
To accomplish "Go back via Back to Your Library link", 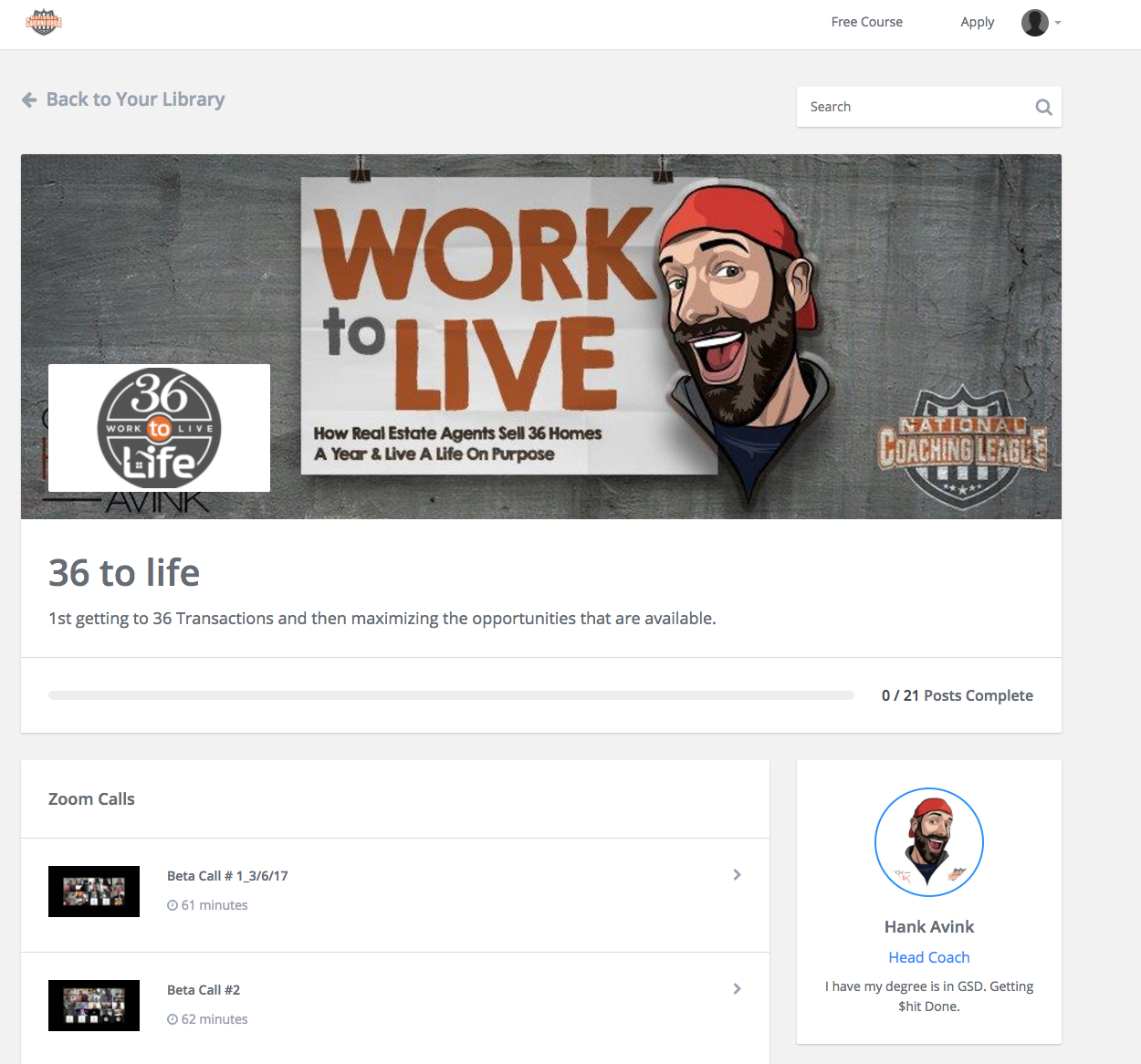I will click(x=123, y=99).
